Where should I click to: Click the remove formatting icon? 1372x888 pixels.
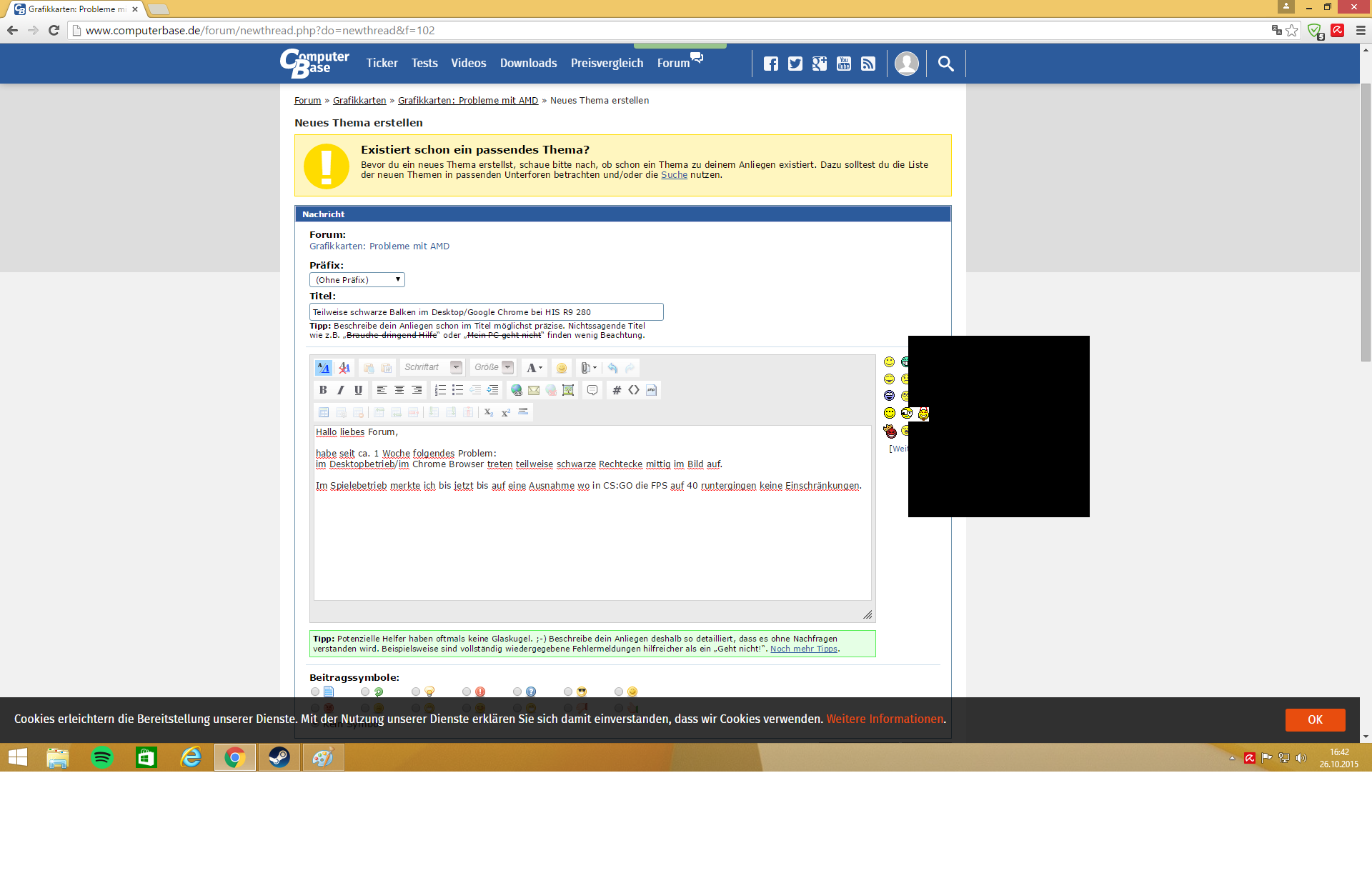point(344,368)
